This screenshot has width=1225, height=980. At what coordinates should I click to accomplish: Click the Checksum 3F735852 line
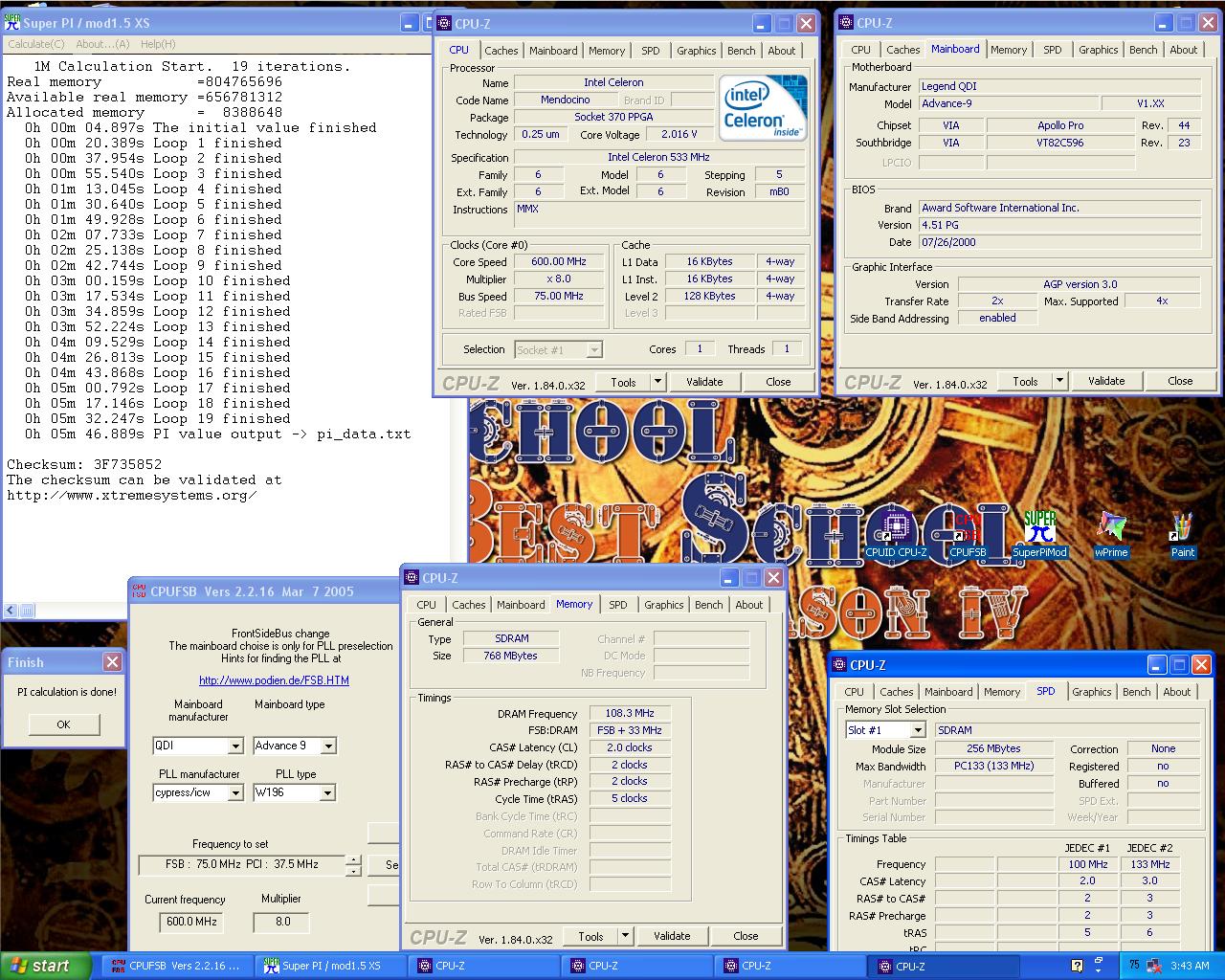pyautogui.click(x=84, y=465)
